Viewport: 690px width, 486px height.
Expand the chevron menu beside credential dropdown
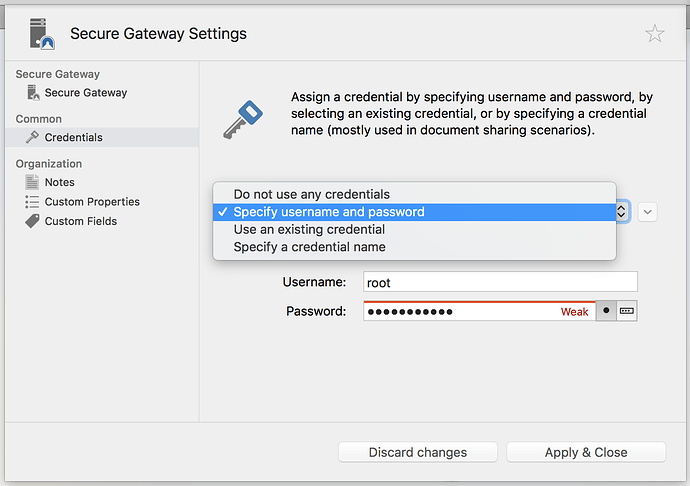647,212
